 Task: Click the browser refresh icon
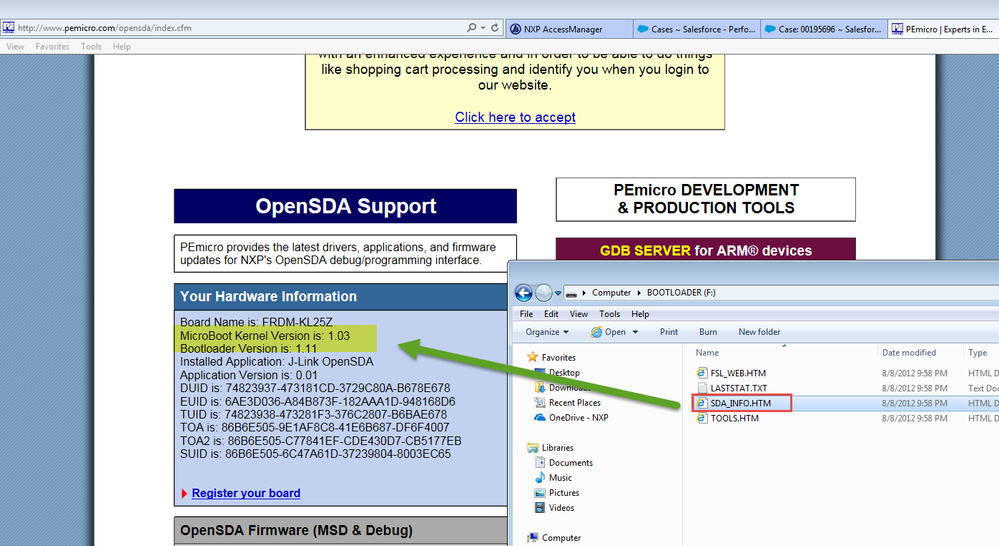pyautogui.click(x=494, y=27)
